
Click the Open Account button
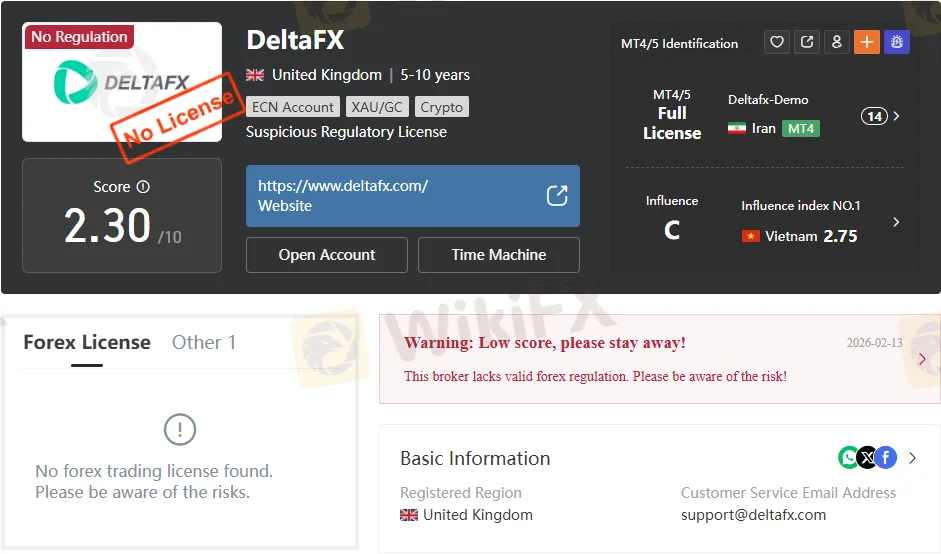pos(326,255)
